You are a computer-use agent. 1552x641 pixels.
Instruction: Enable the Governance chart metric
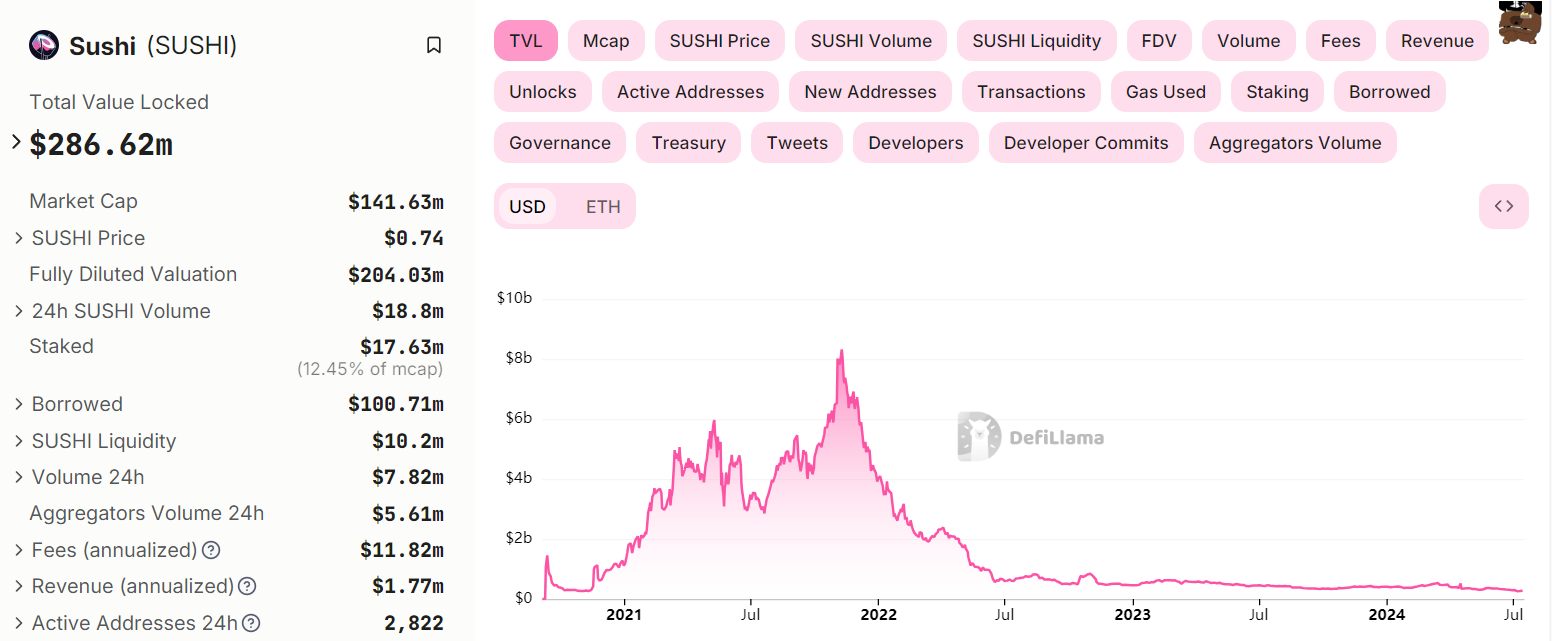560,143
